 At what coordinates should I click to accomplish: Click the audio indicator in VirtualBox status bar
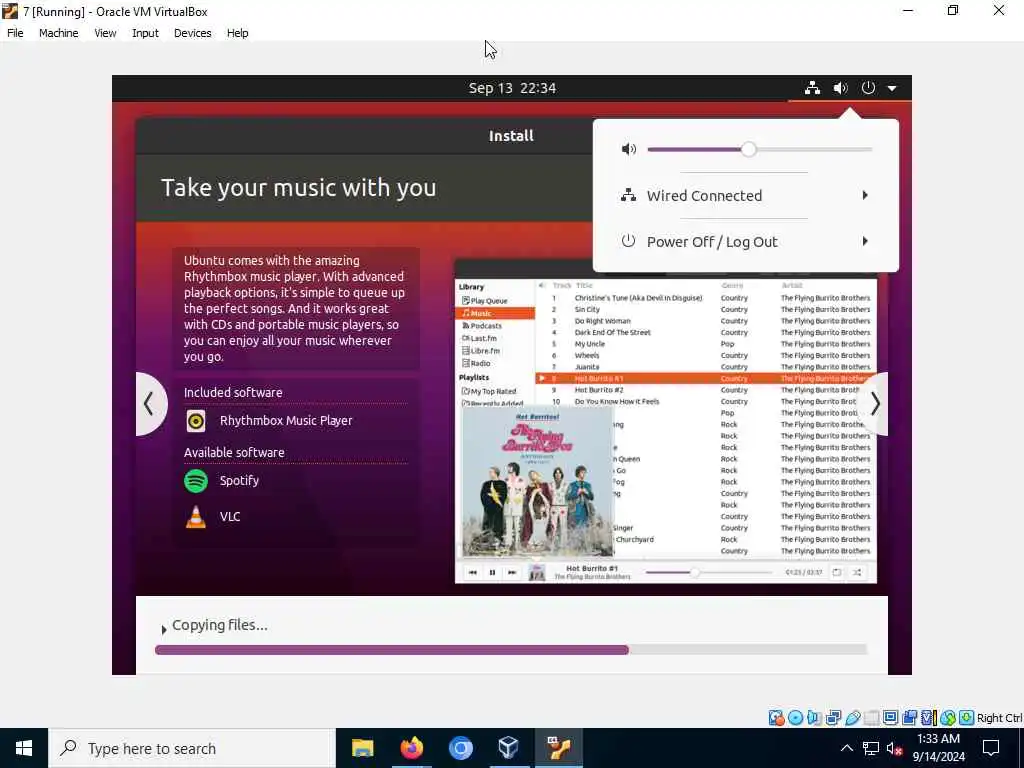point(814,718)
